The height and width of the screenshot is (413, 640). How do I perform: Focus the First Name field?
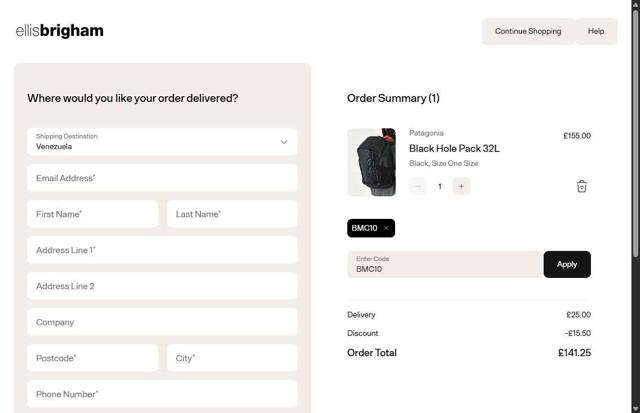click(93, 214)
